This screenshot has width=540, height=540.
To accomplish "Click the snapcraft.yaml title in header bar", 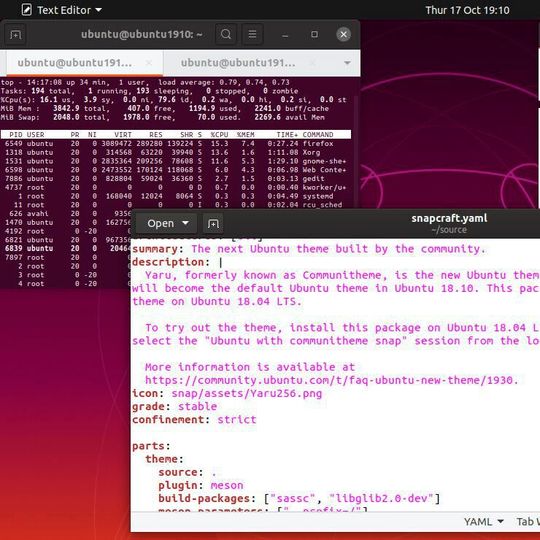I will [449, 218].
